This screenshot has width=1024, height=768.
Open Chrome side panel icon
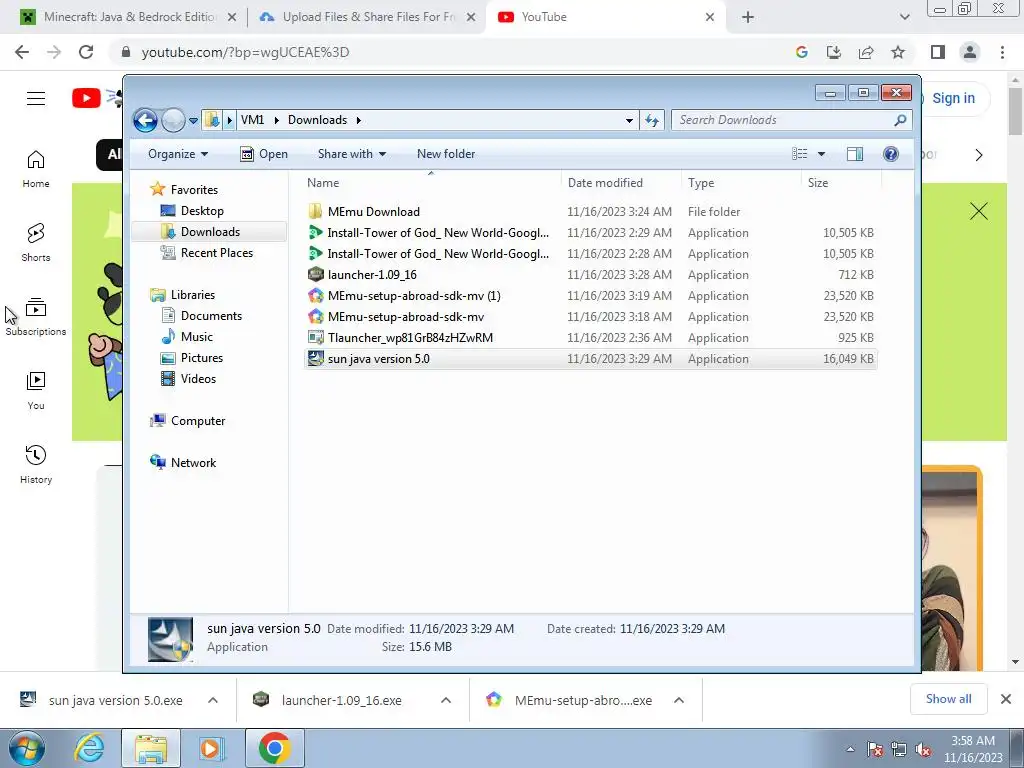pos(938,52)
